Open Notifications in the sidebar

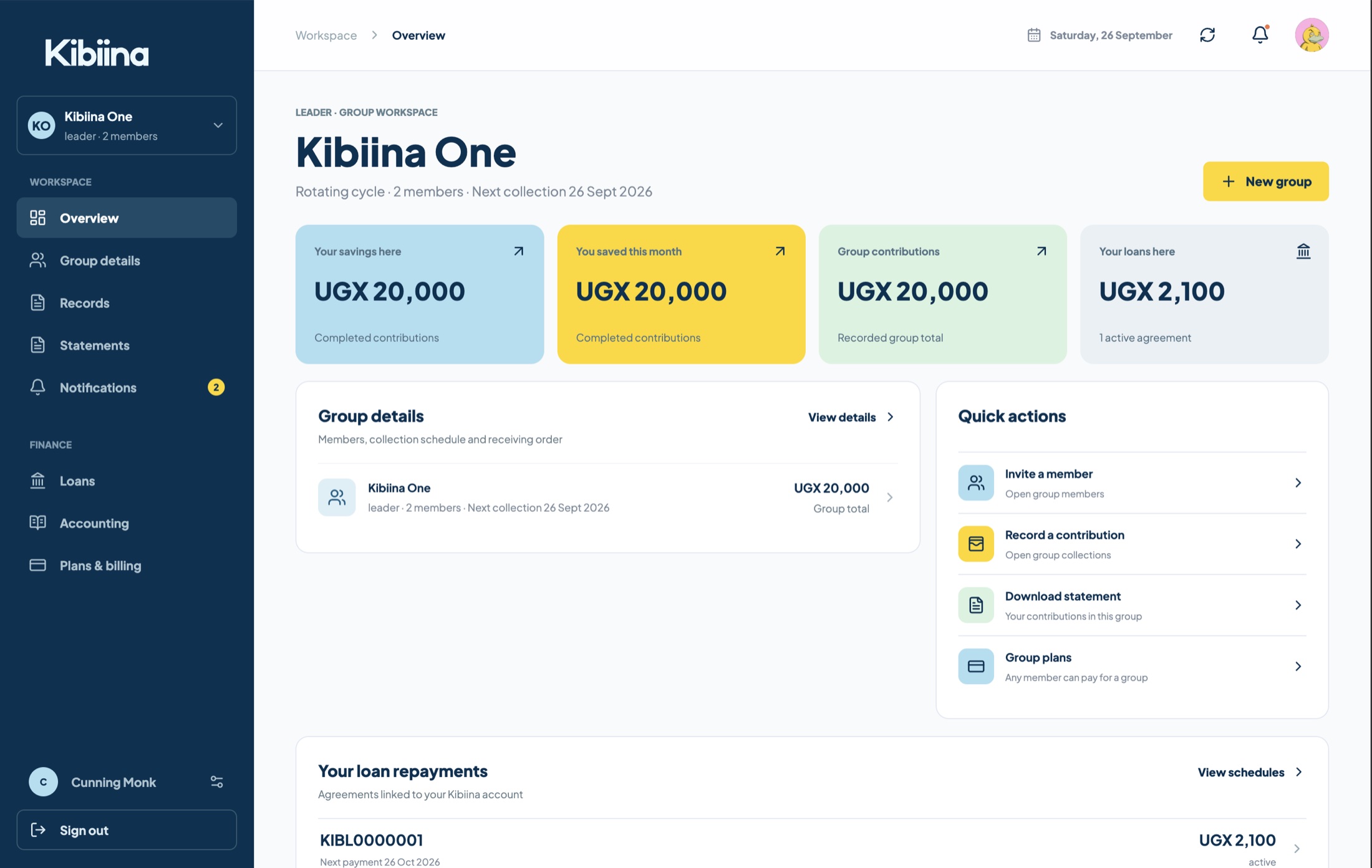127,387
